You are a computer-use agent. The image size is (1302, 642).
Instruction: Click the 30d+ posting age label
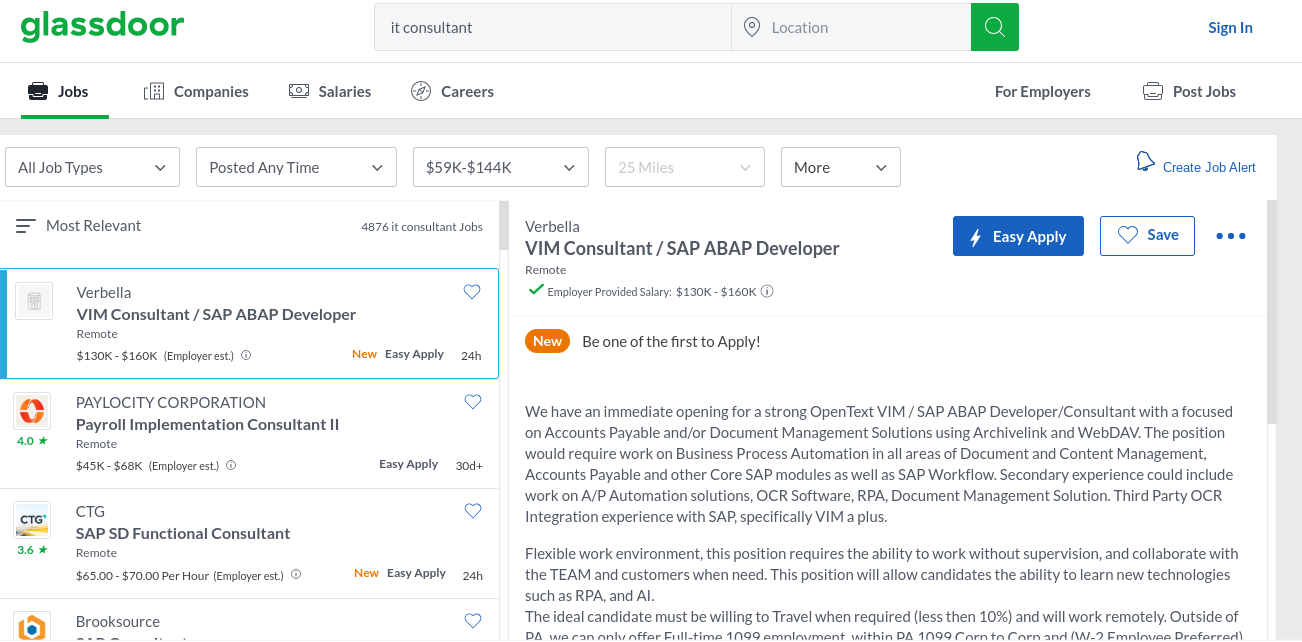469,466
